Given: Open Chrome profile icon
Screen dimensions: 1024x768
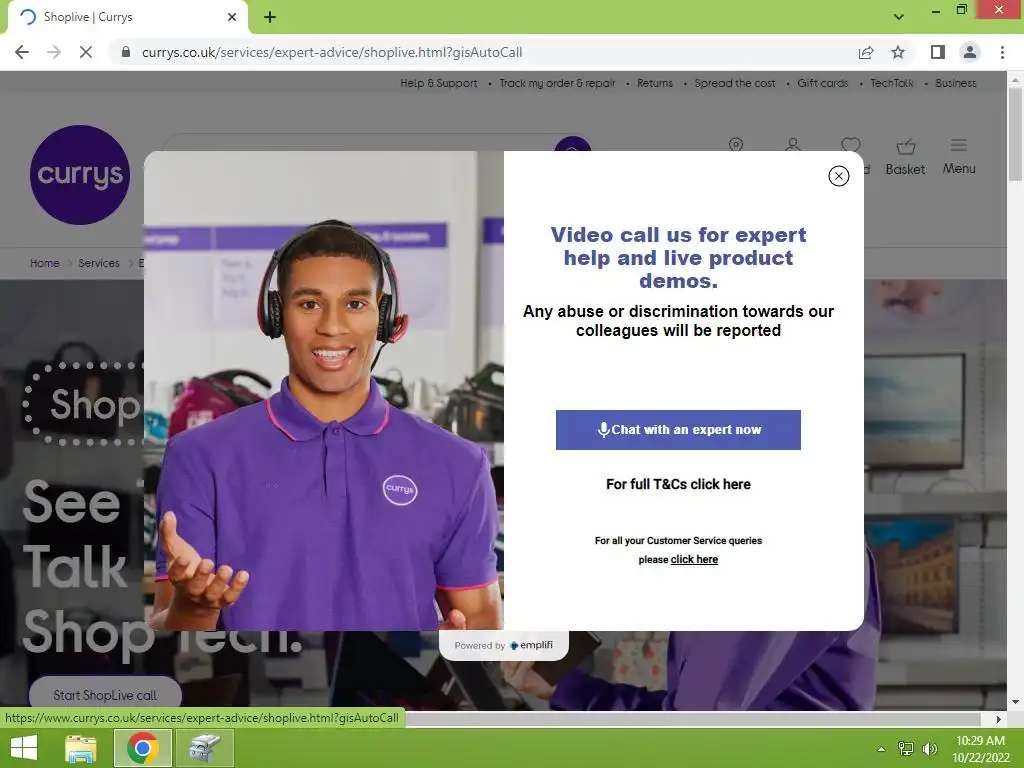Looking at the screenshot, I should [970, 52].
